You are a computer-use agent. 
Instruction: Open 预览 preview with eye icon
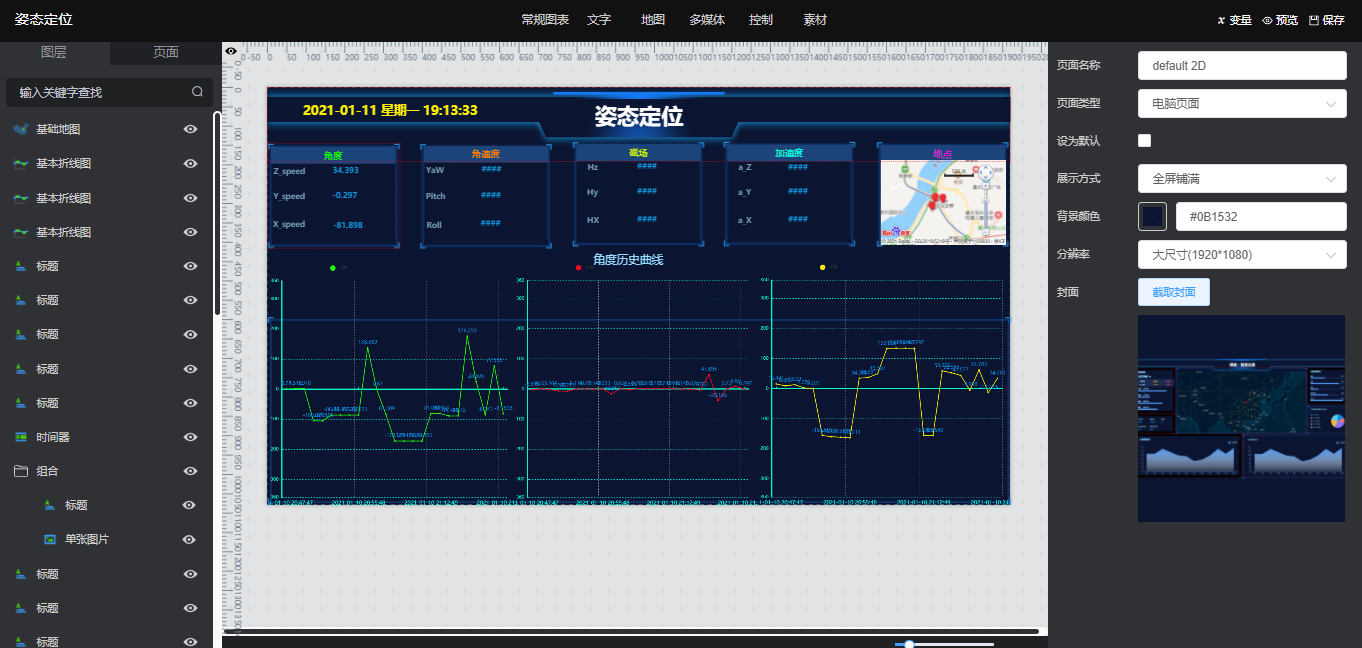[x=1280, y=20]
